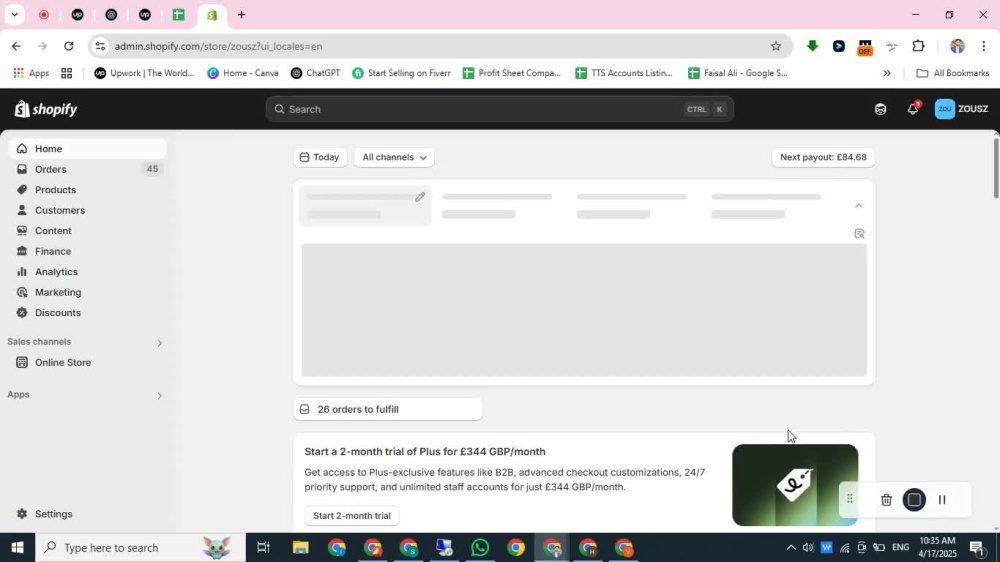Image resolution: width=1000 pixels, height=562 pixels.
Task: Open the ChatGPT bookmark
Action: point(316,73)
